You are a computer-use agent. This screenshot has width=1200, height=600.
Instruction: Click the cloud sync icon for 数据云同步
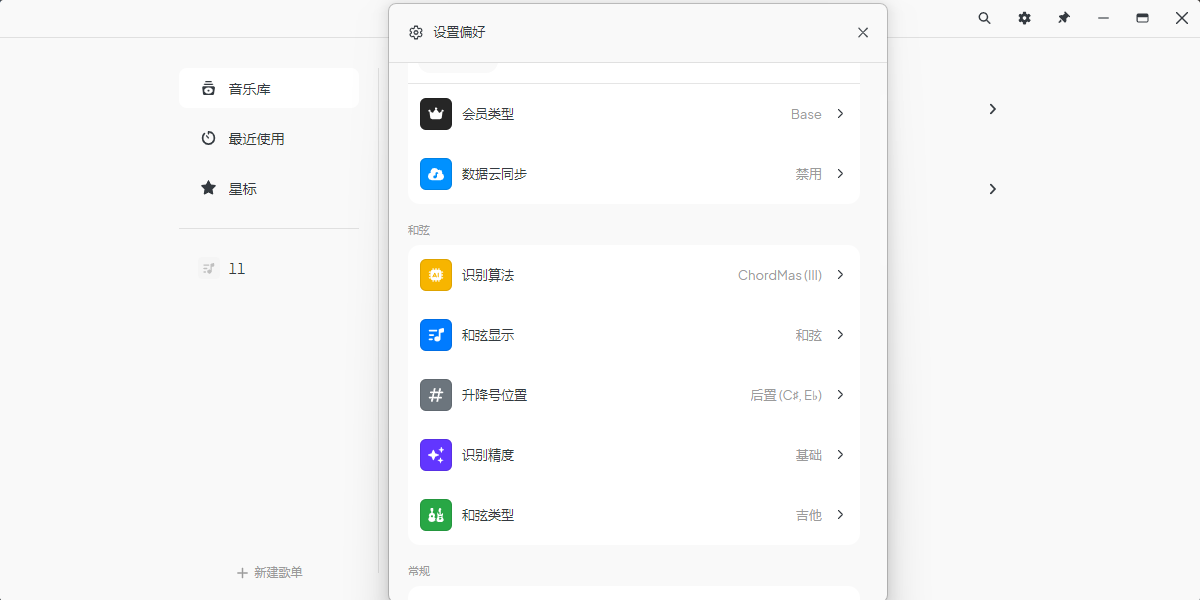click(436, 174)
